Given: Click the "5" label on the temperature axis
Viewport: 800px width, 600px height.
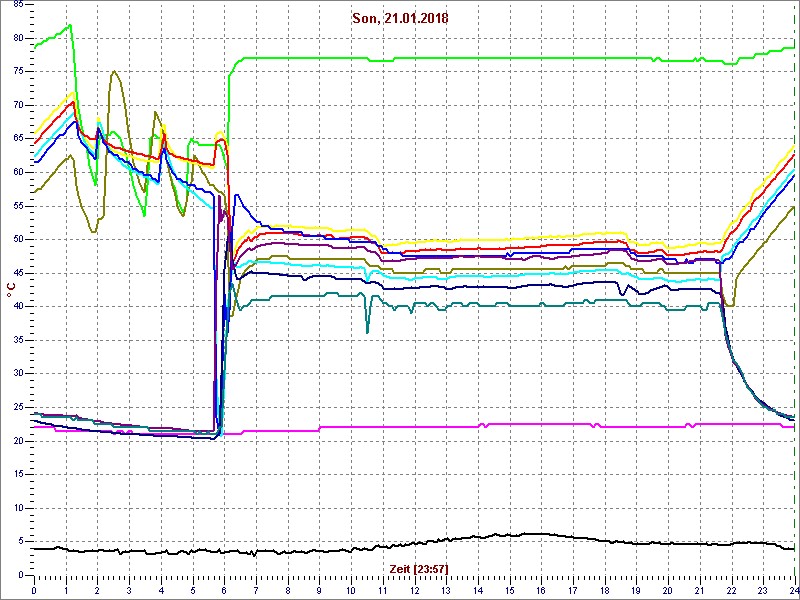Looking at the screenshot, I should click(20, 542).
